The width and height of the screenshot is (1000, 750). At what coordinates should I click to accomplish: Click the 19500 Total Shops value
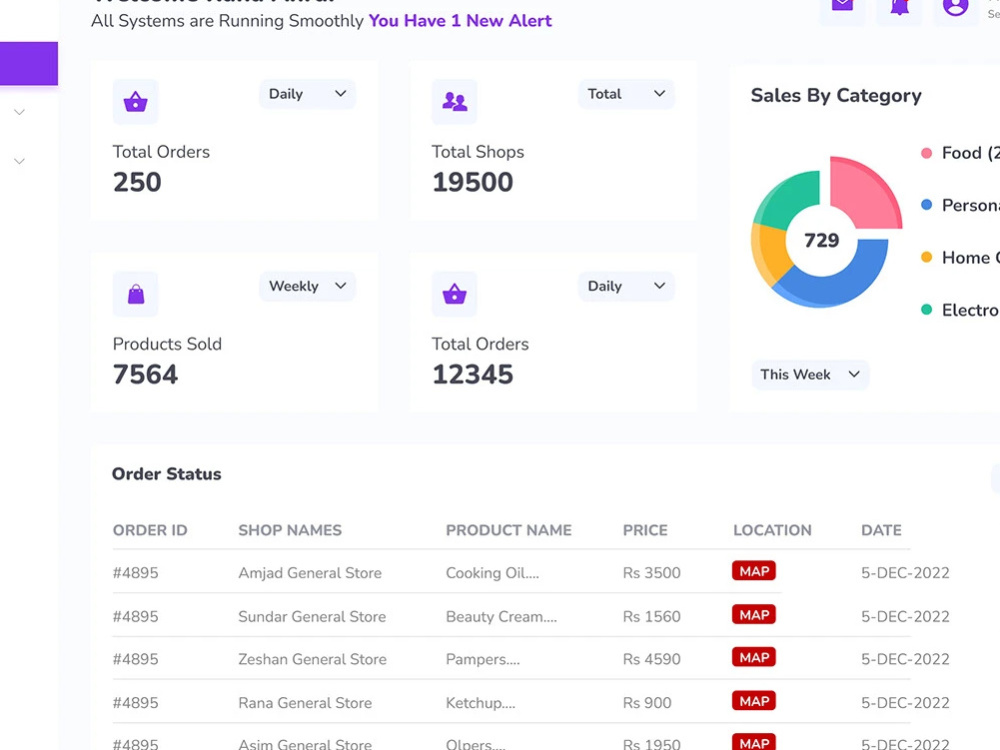tap(473, 182)
